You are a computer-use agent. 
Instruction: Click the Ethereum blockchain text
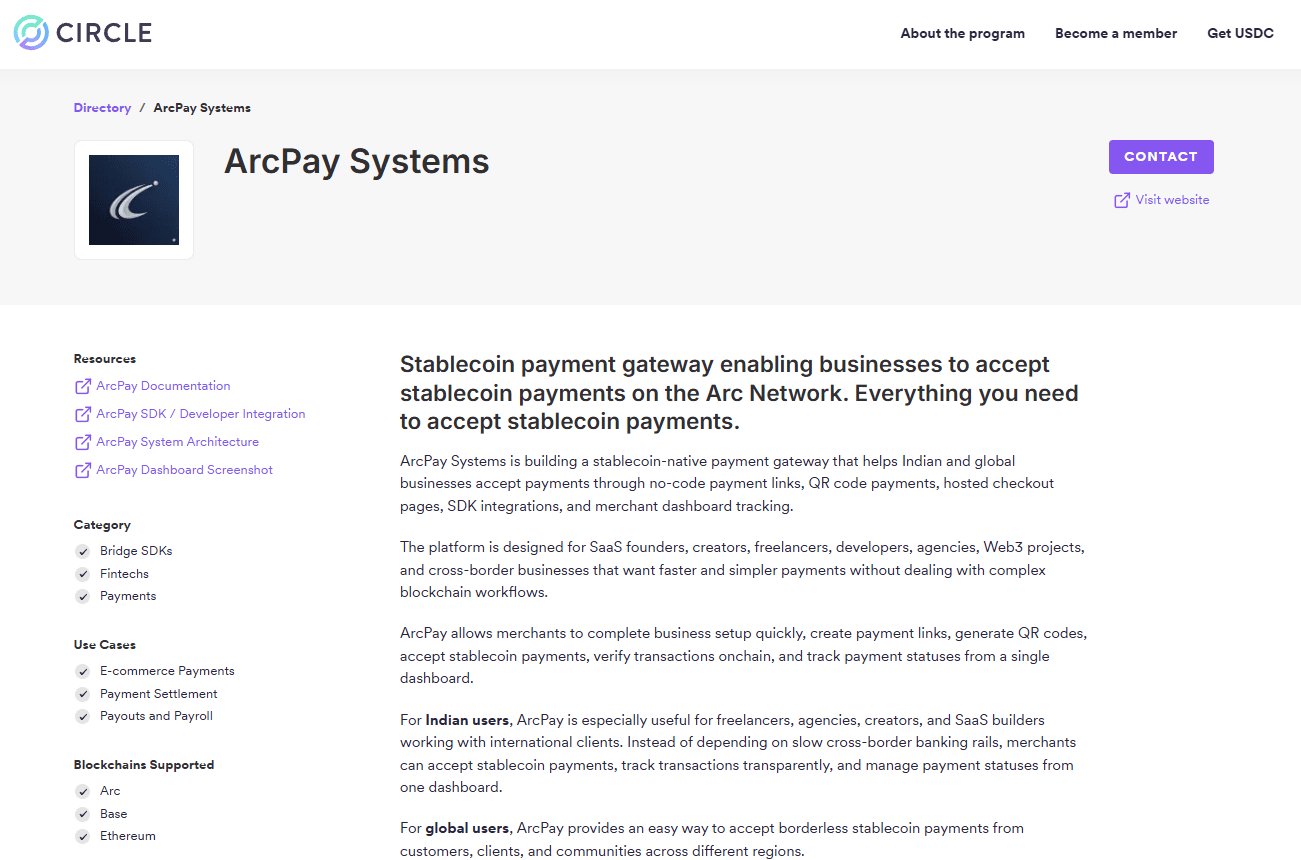coord(128,836)
